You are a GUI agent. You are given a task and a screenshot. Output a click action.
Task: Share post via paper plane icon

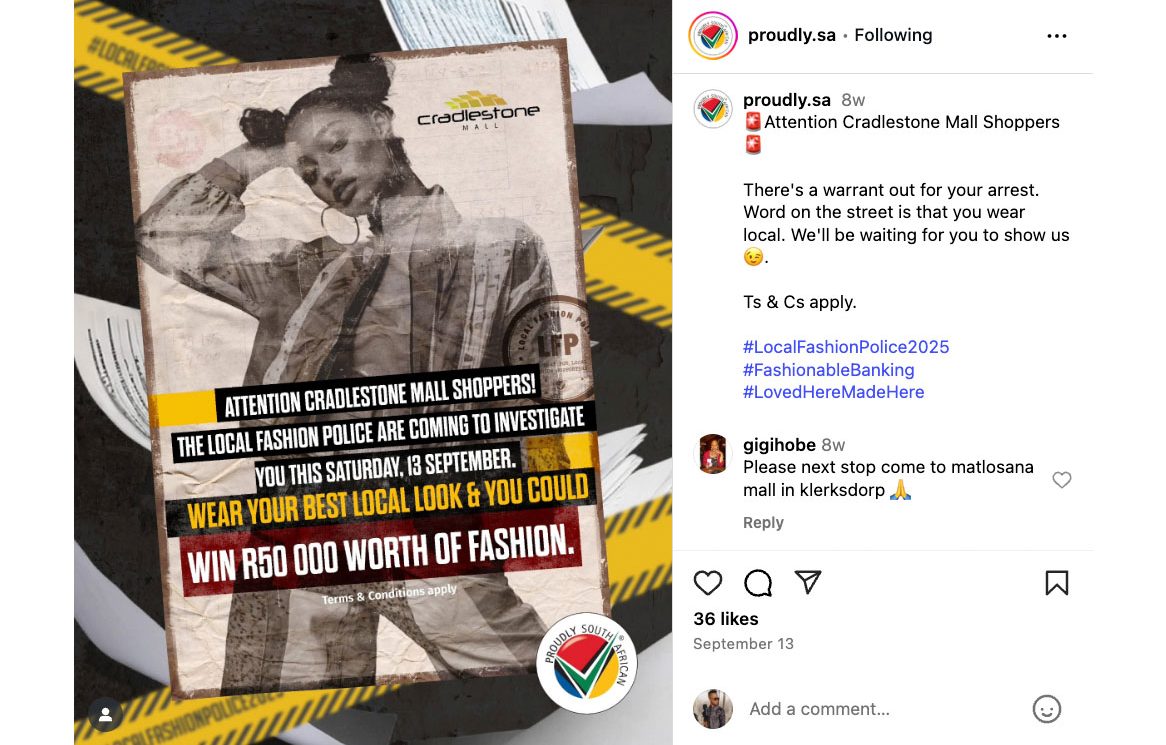(x=808, y=582)
